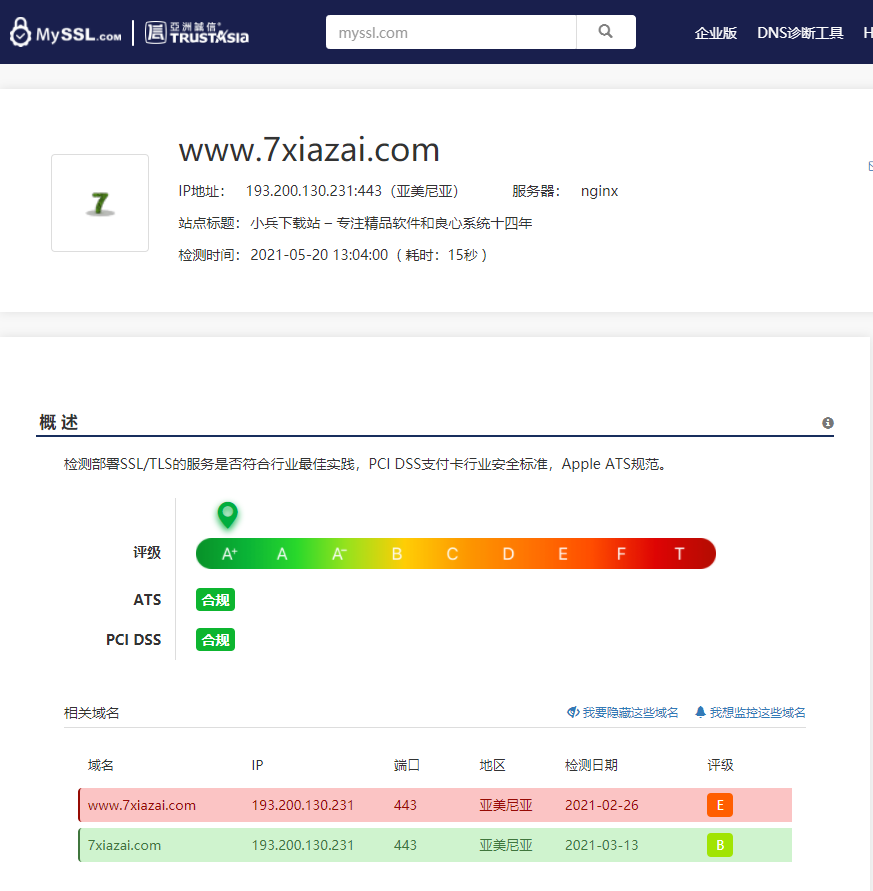The image size is (873, 891).
Task: Click the green B rating badge
Action: pyautogui.click(x=719, y=845)
